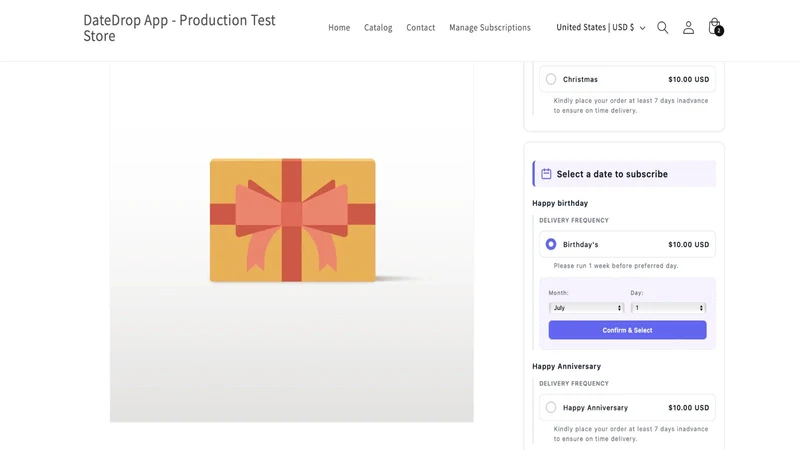Image resolution: width=800 pixels, height=450 pixels.
Task: Click the Happy Anniversary $10.00 USD price
Action: pyautogui.click(x=688, y=408)
